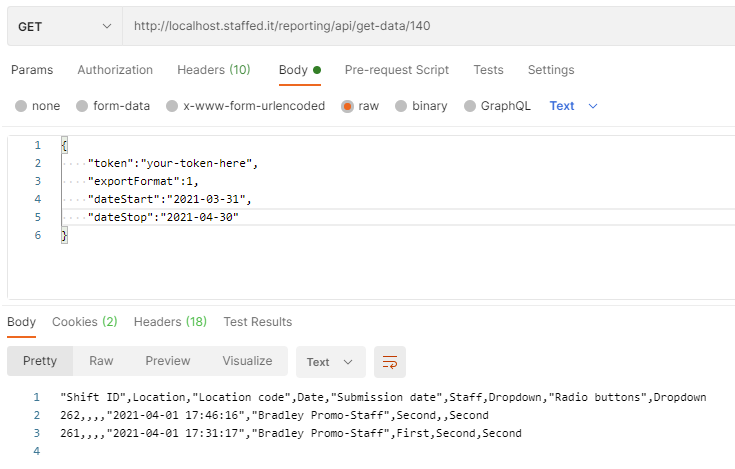Viewport: 735px width, 469px height.
Task: Click the opening brace on line 1
Action: [64, 145]
